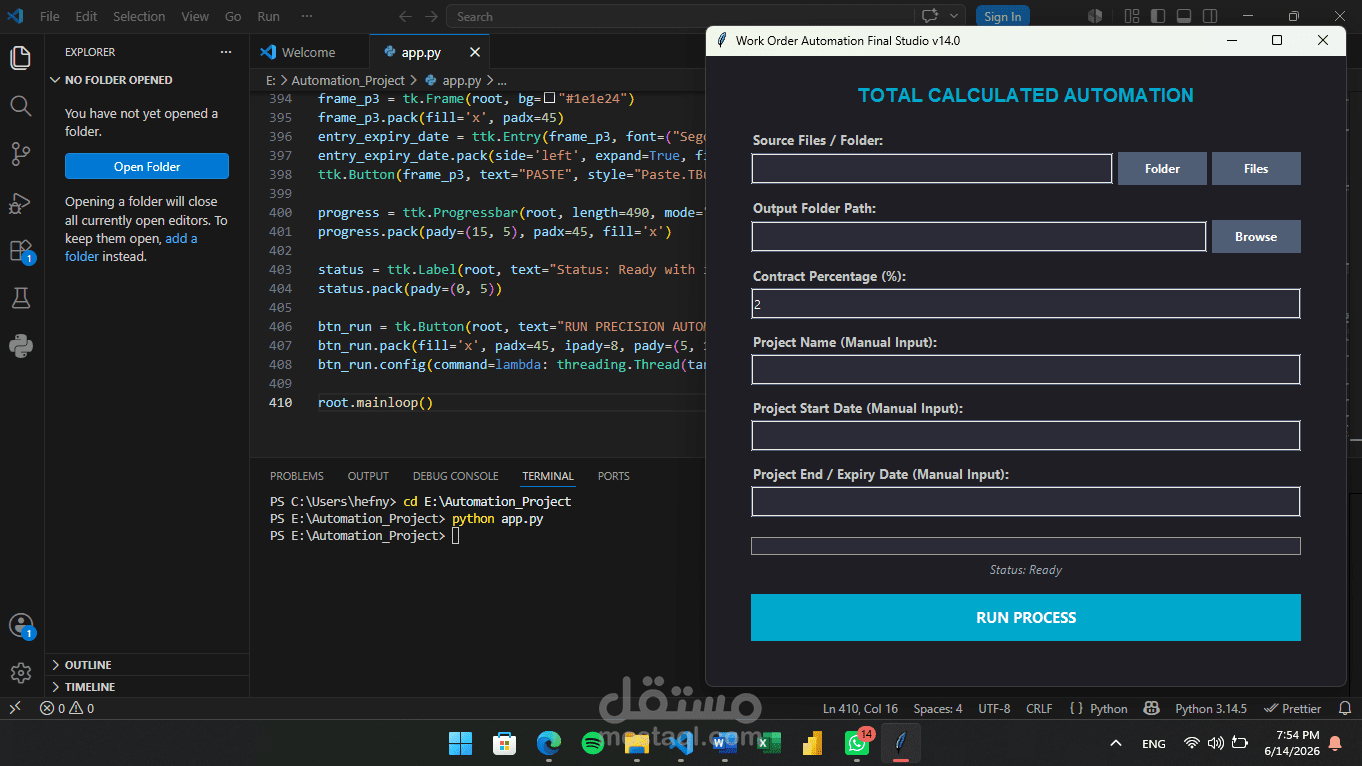Click the Files button in automation window
1362x766 pixels.
1256,169
